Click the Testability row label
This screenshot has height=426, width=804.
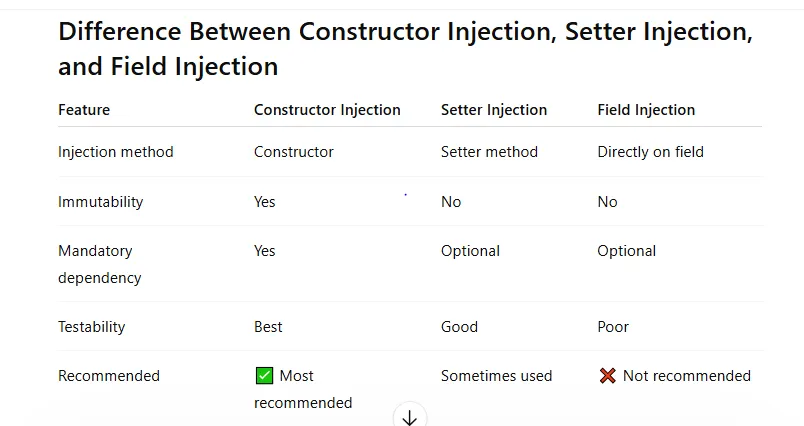pyautogui.click(x=92, y=327)
